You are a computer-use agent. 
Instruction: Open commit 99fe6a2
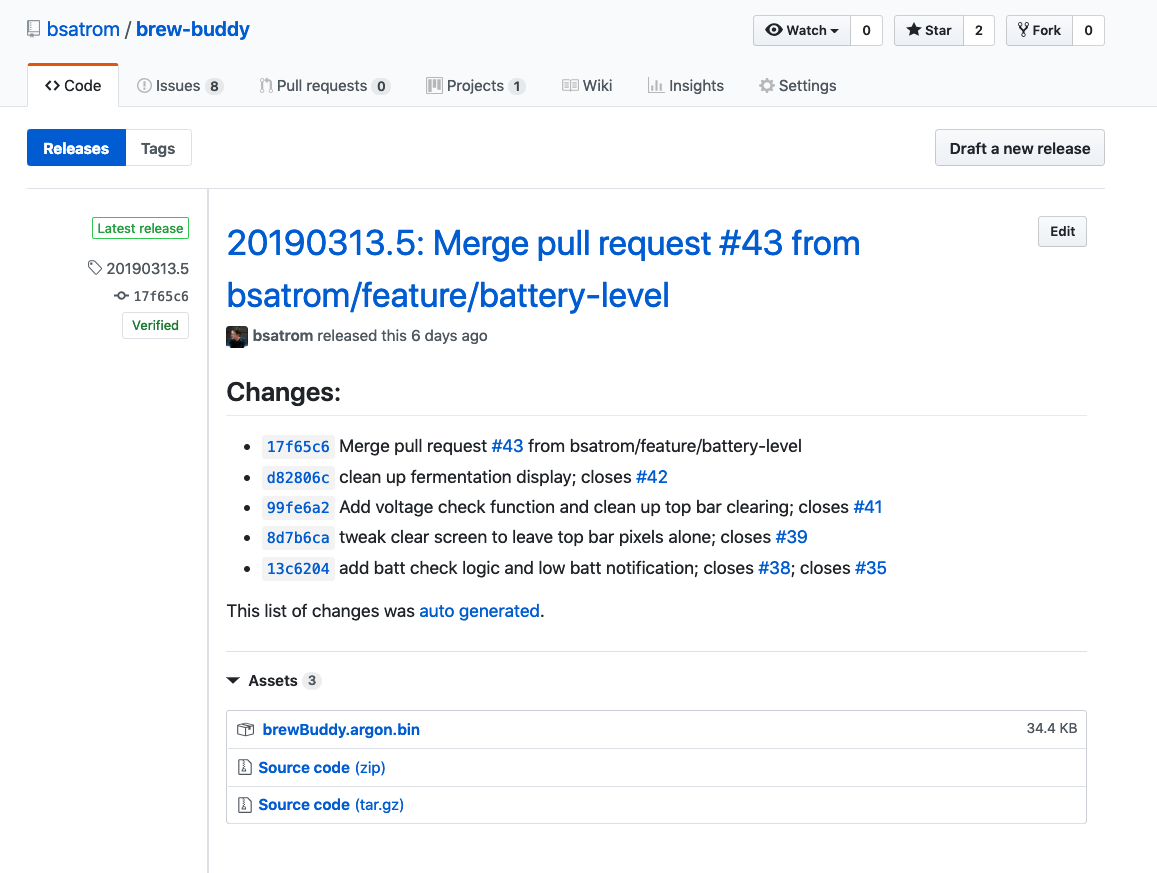[x=298, y=508]
